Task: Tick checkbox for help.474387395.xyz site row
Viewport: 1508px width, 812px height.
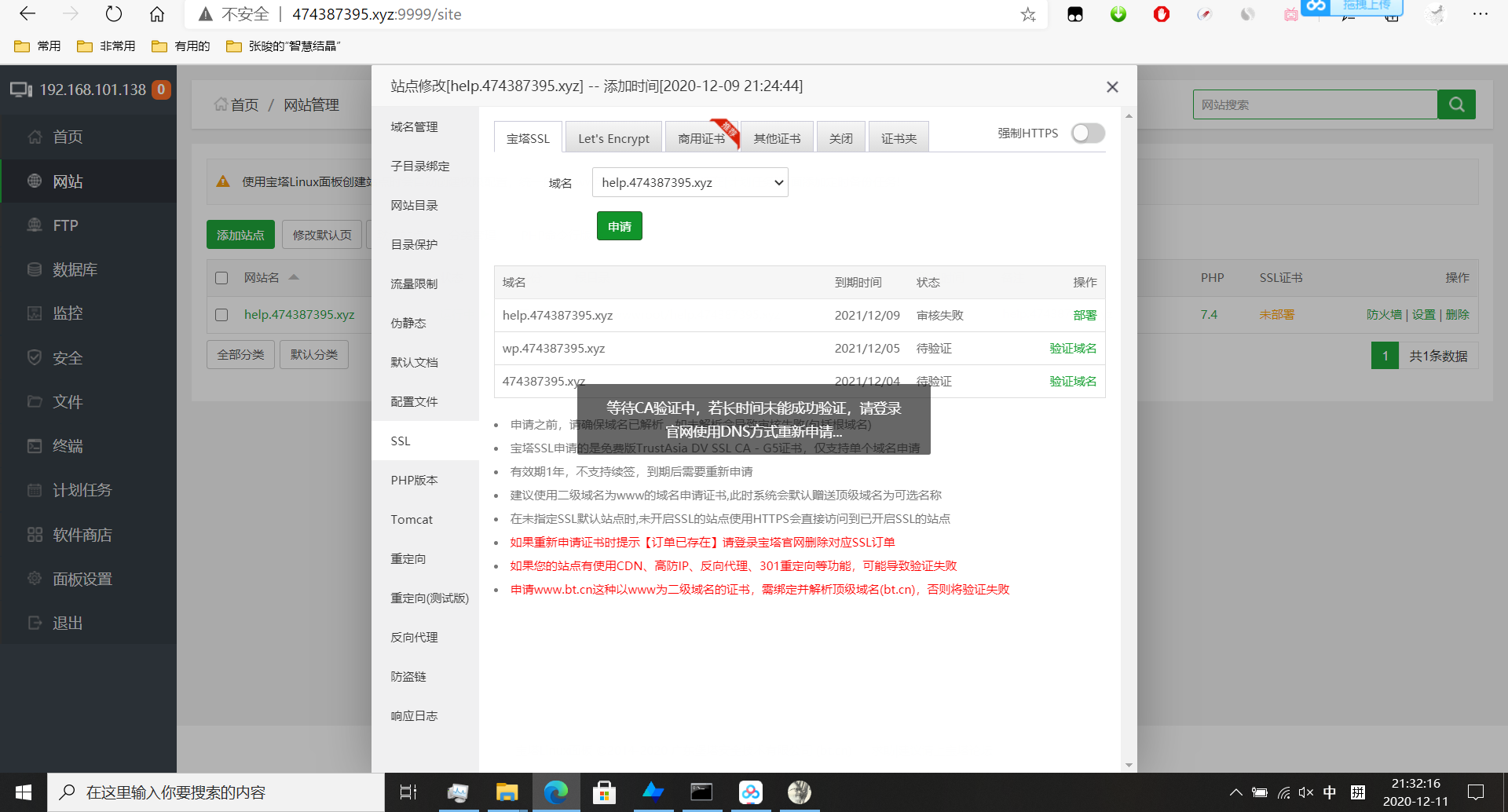Action: 221,315
